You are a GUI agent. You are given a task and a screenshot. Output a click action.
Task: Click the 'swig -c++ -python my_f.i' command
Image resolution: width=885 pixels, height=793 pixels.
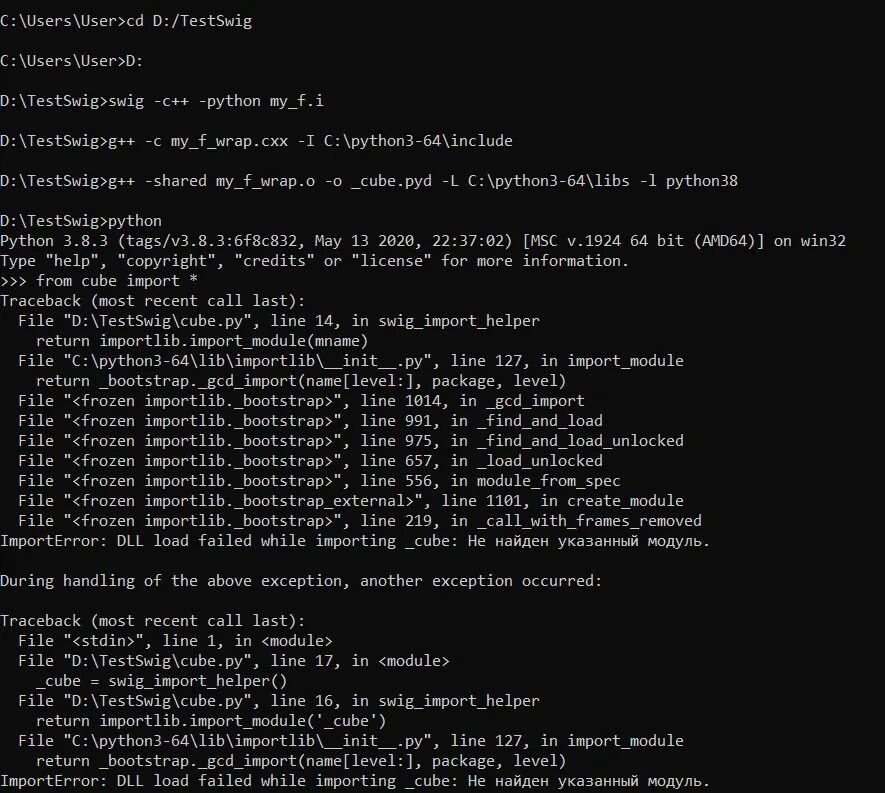216,101
